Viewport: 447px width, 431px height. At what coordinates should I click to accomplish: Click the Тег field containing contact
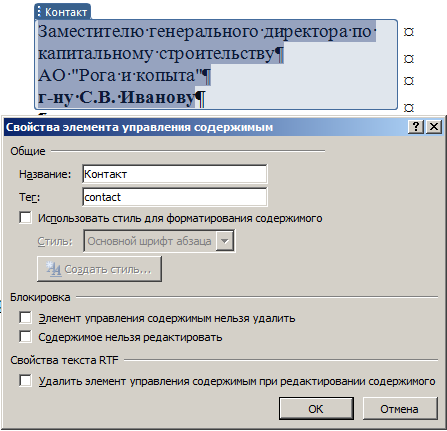[175, 197]
